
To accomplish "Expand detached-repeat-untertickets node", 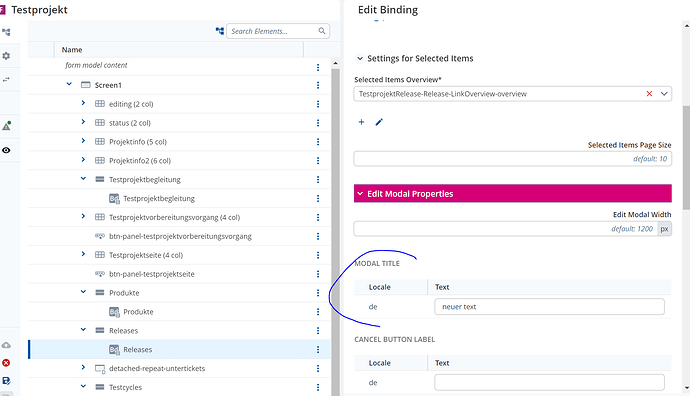I will point(83,367).
